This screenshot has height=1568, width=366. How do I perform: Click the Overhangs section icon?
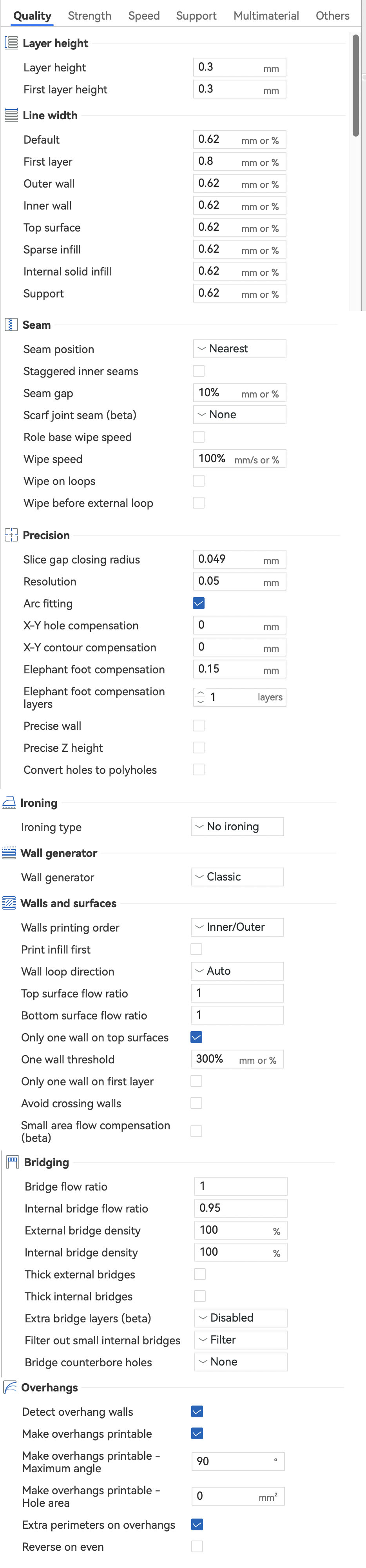pyautogui.click(x=10, y=1387)
